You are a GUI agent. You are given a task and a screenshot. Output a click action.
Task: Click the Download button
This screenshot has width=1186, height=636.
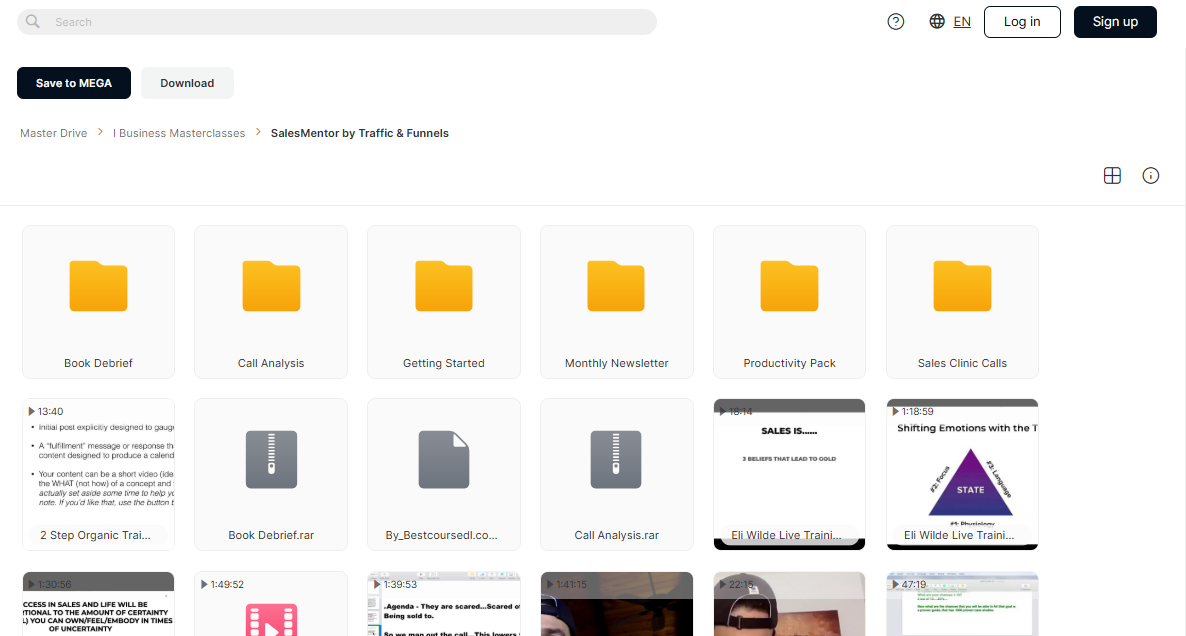(x=187, y=83)
